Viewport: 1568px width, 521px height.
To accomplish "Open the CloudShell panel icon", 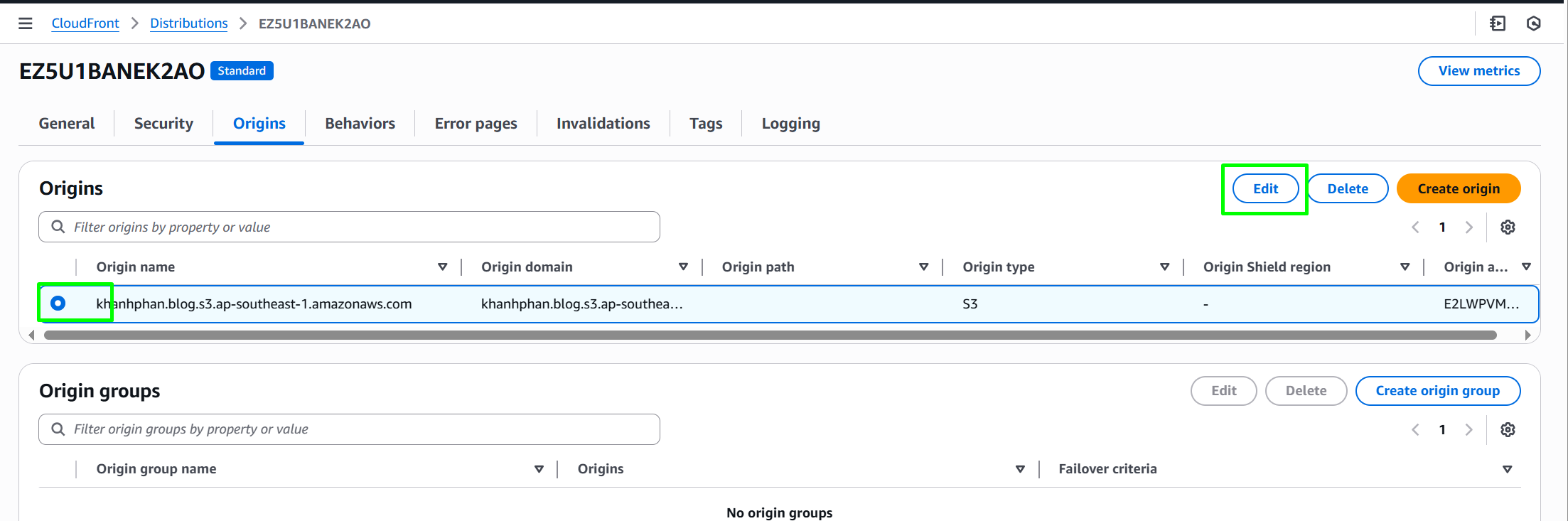I will [x=1498, y=23].
